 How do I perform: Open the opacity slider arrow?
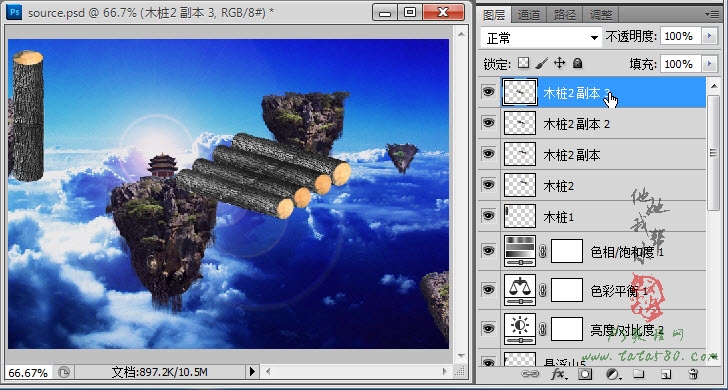coord(709,36)
